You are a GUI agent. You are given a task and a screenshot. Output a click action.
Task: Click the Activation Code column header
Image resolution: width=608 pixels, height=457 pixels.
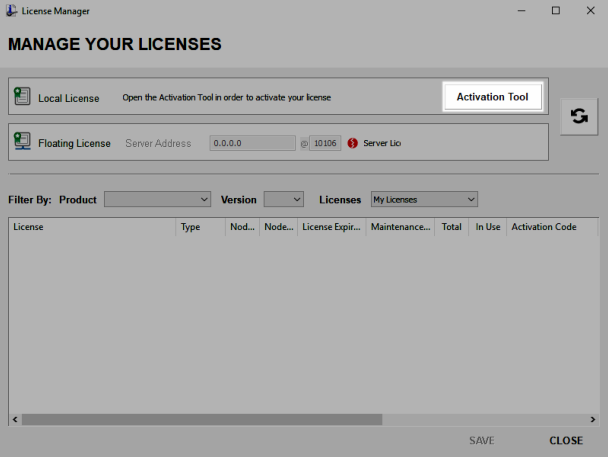tap(552, 227)
